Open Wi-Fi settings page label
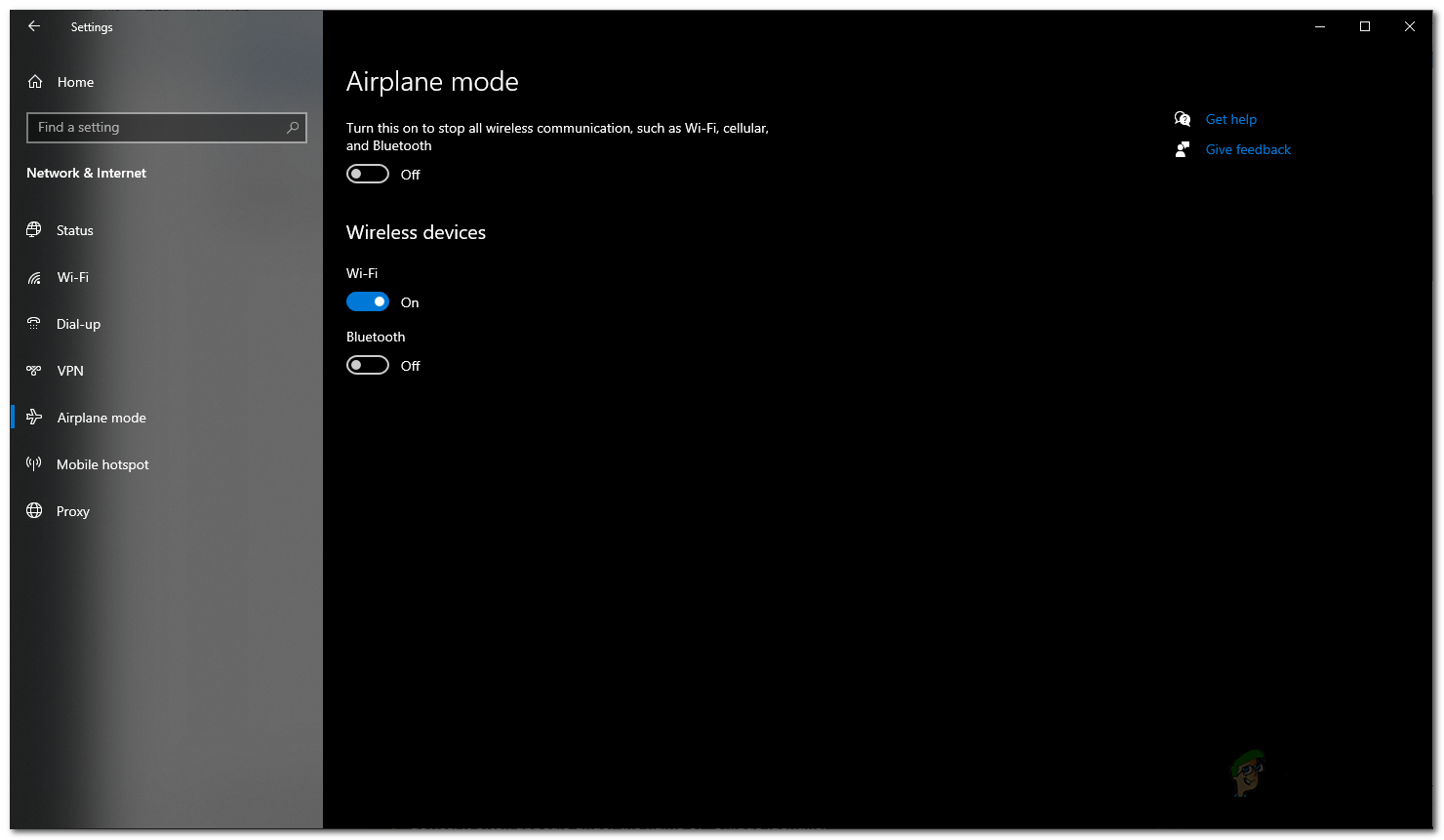 point(73,278)
